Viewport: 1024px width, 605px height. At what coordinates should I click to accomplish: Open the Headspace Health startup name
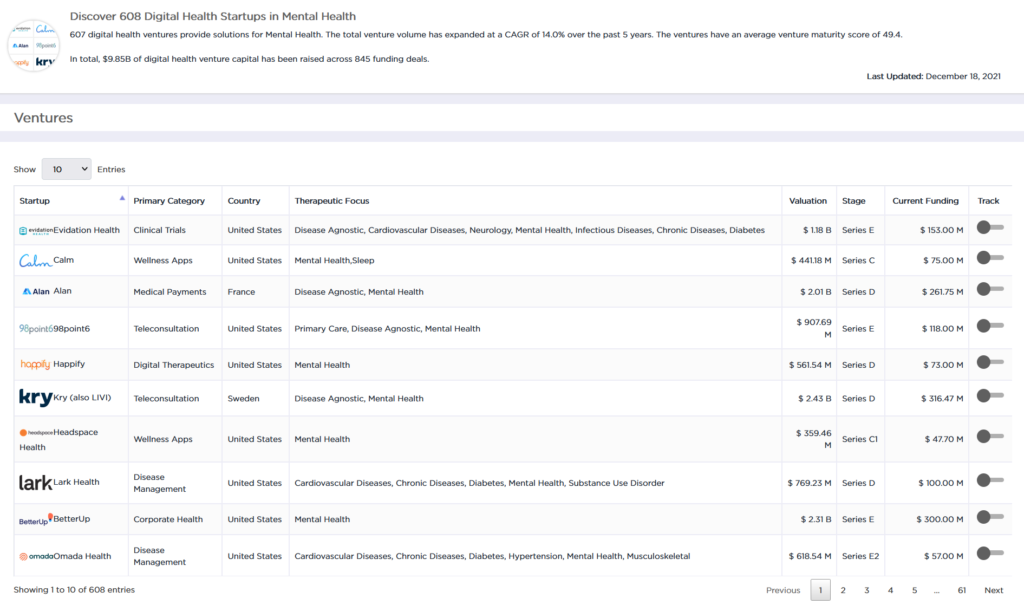pos(59,440)
